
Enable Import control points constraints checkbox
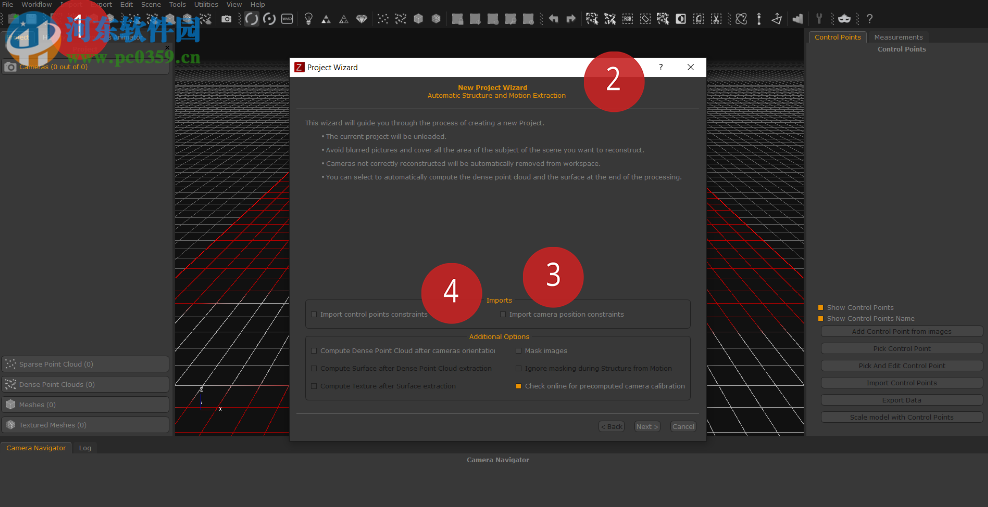coord(314,314)
